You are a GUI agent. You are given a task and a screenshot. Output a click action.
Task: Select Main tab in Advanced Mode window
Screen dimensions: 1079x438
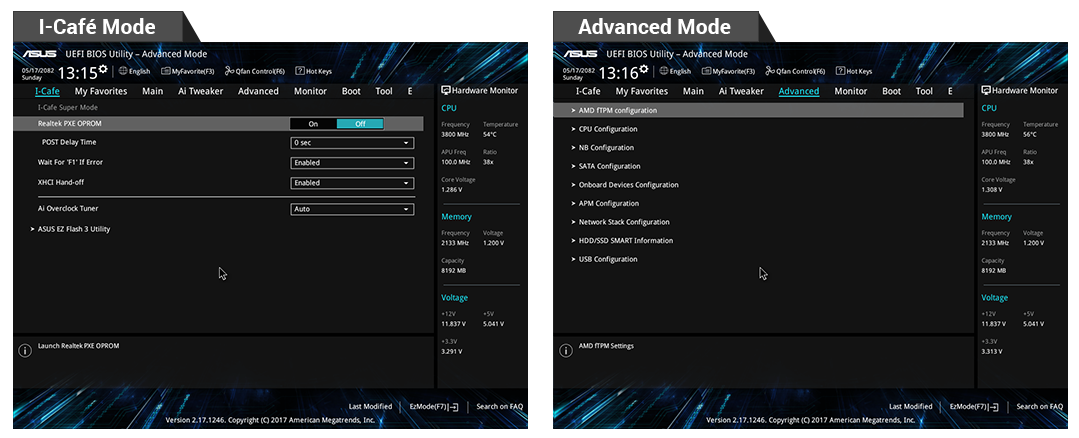pos(693,91)
